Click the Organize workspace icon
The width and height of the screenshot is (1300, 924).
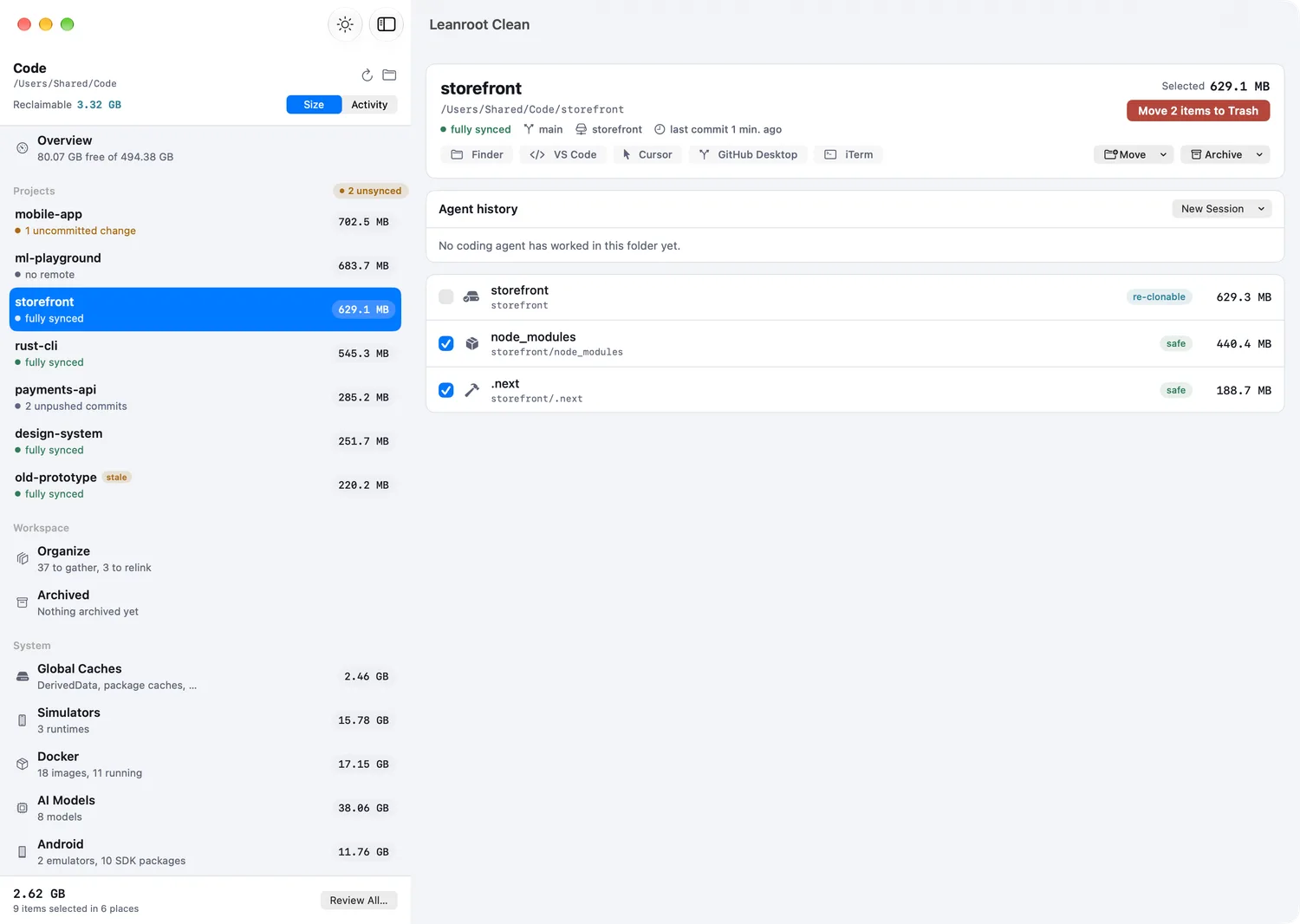23,559
